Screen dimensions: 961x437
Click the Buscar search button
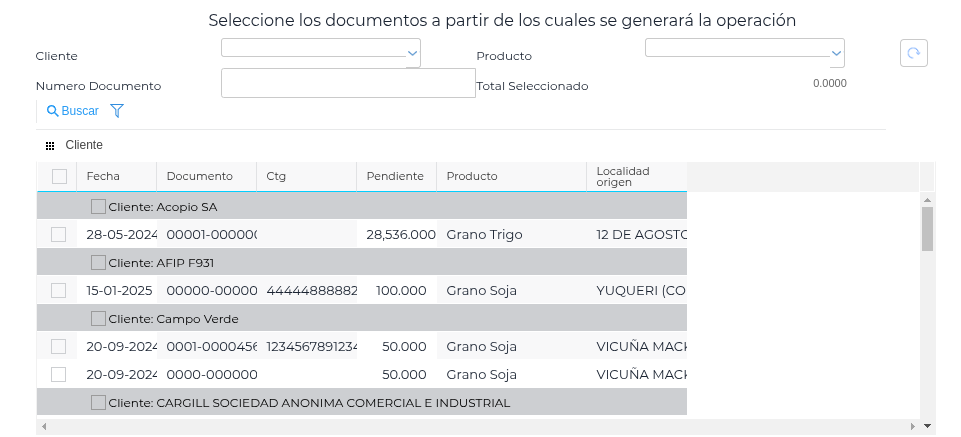point(73,111)
